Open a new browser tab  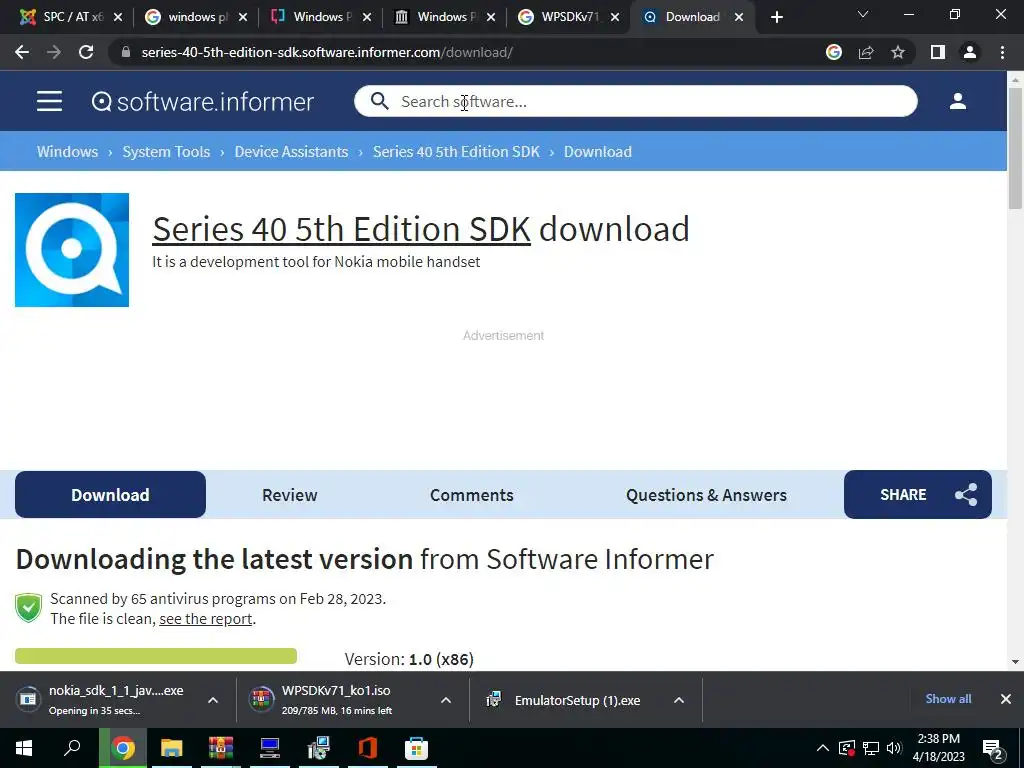pos(776,17)
